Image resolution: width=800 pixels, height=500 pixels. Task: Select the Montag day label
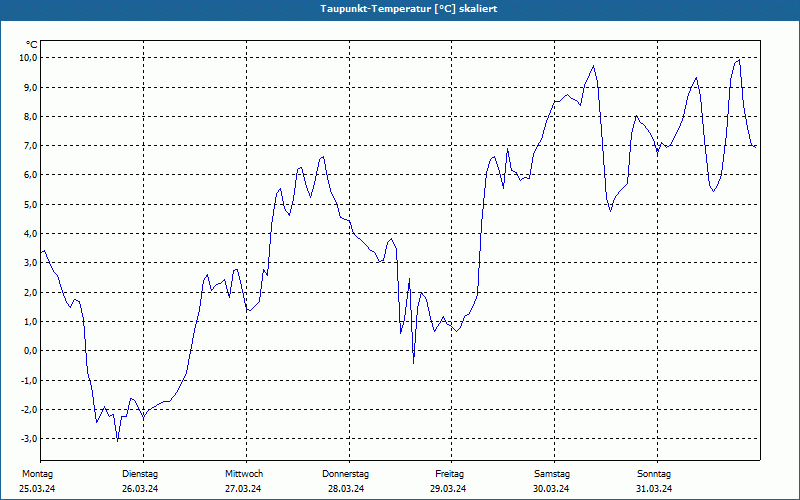coord(37,474)
